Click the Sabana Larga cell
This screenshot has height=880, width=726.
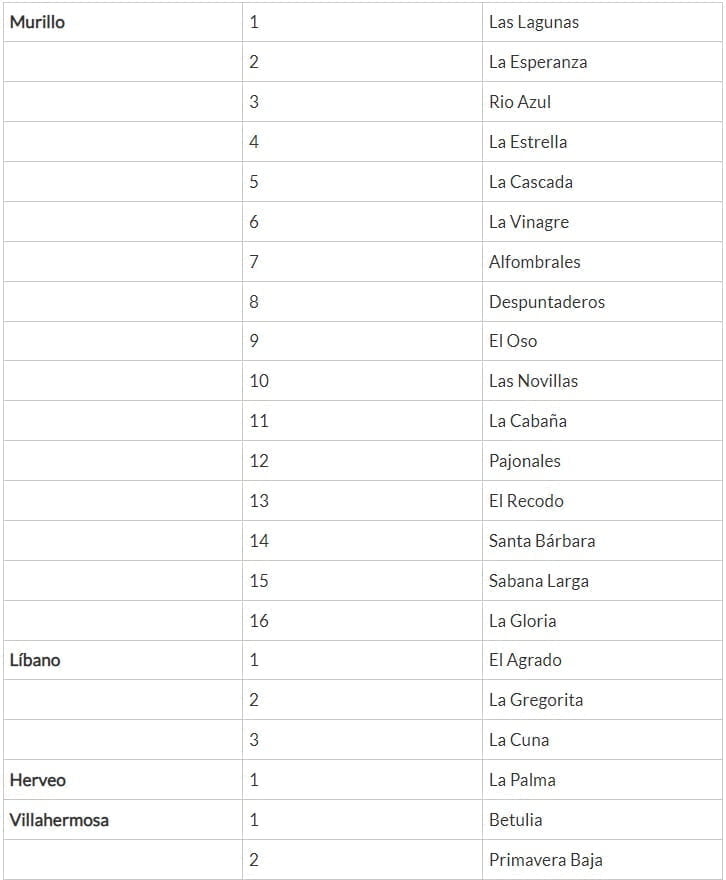(539, 581)
